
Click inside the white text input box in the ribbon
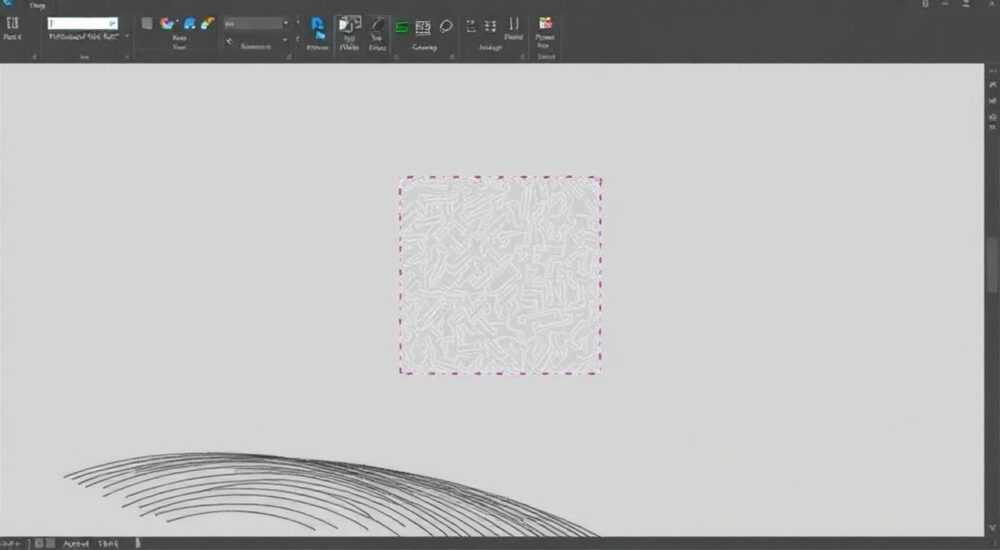pos(78,24)
